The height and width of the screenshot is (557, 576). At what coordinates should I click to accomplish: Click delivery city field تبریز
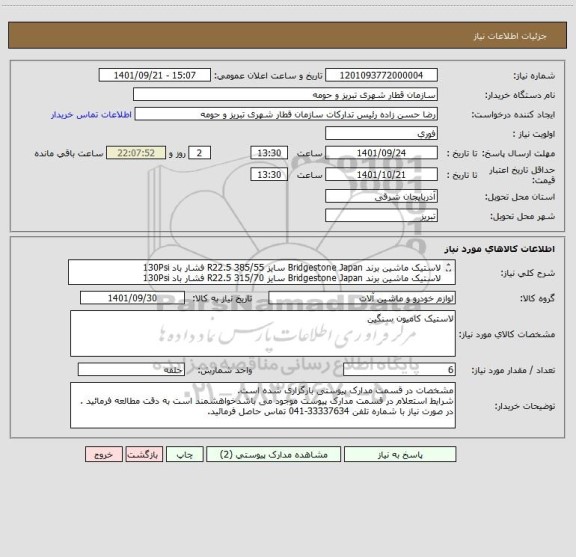(381, 216)
